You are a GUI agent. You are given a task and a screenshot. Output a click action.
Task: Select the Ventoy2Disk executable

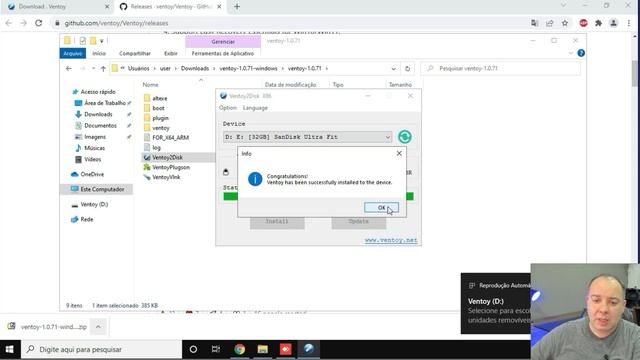click(x=167, y=157)
